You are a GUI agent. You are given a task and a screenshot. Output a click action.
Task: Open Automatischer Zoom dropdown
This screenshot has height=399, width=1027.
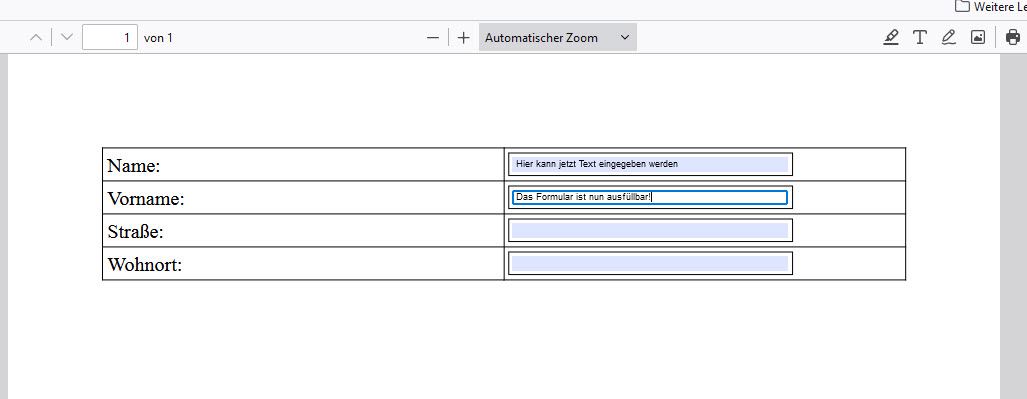click(557, 37)
